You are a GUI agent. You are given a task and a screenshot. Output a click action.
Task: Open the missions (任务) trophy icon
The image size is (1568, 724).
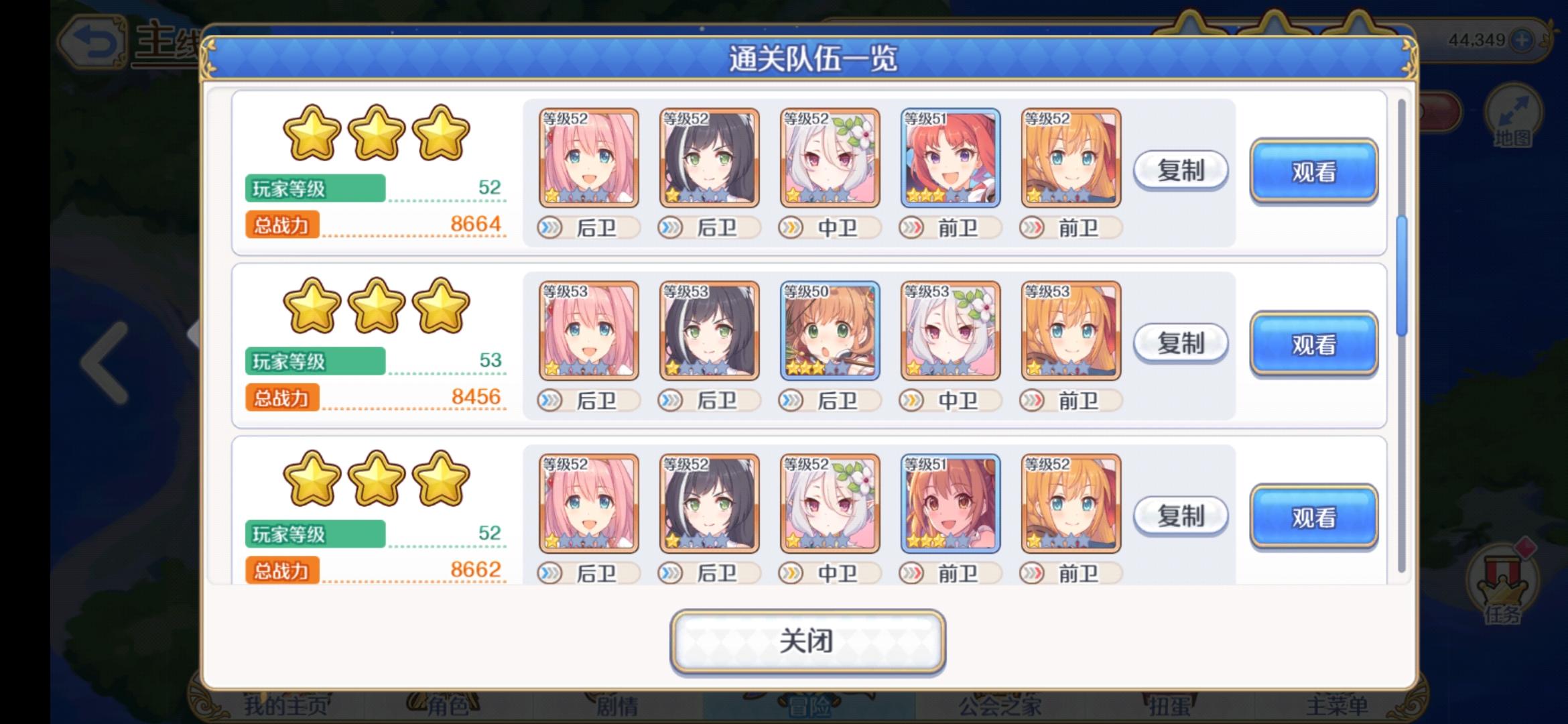tap(1502, 582)
